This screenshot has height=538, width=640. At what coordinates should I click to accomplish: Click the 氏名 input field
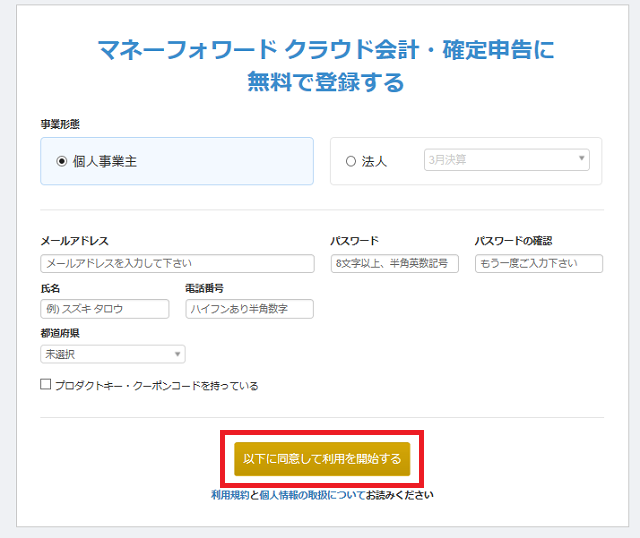click(104, 309)
